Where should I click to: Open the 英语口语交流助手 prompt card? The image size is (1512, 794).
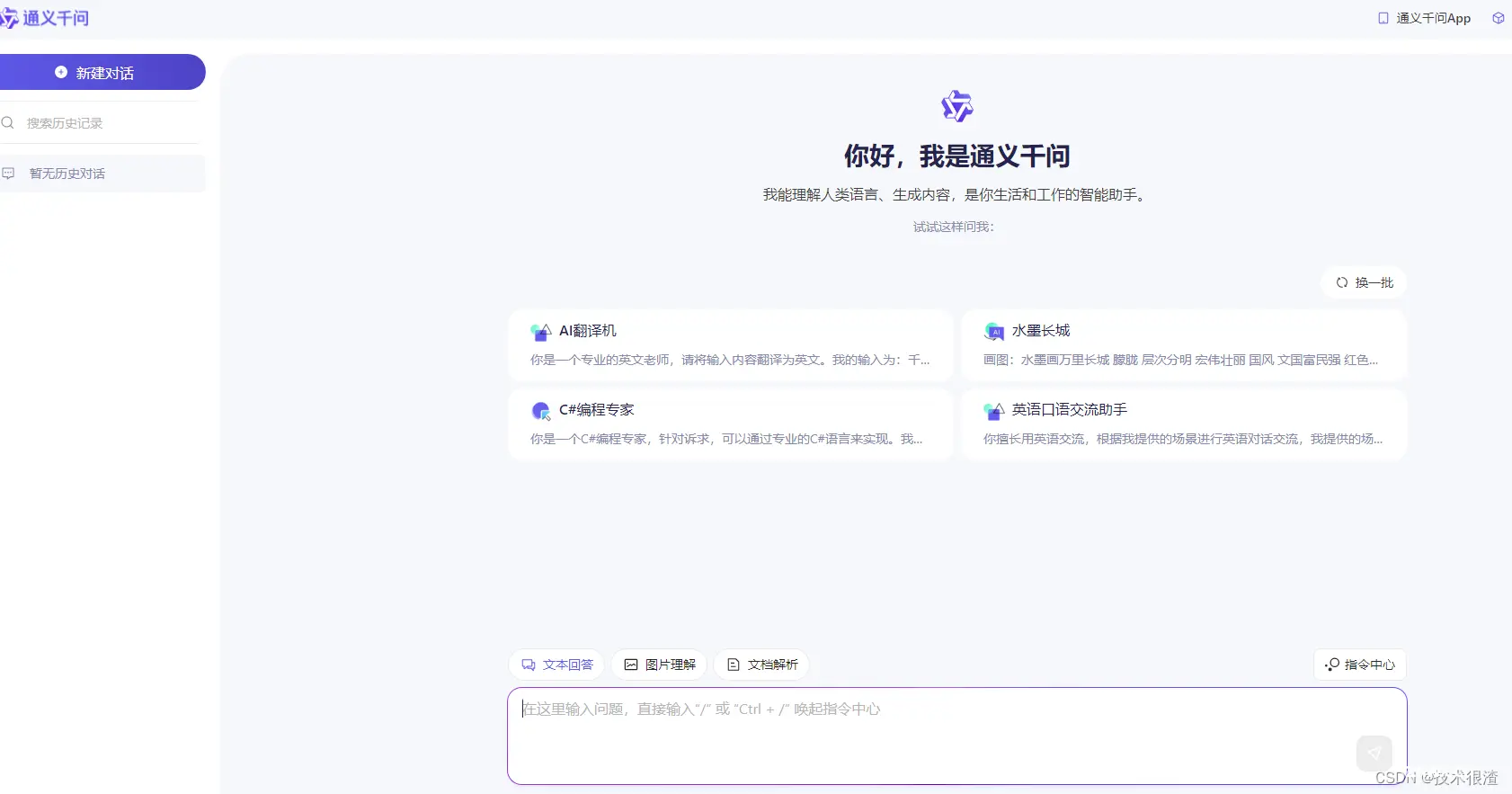click(1184, 424)
